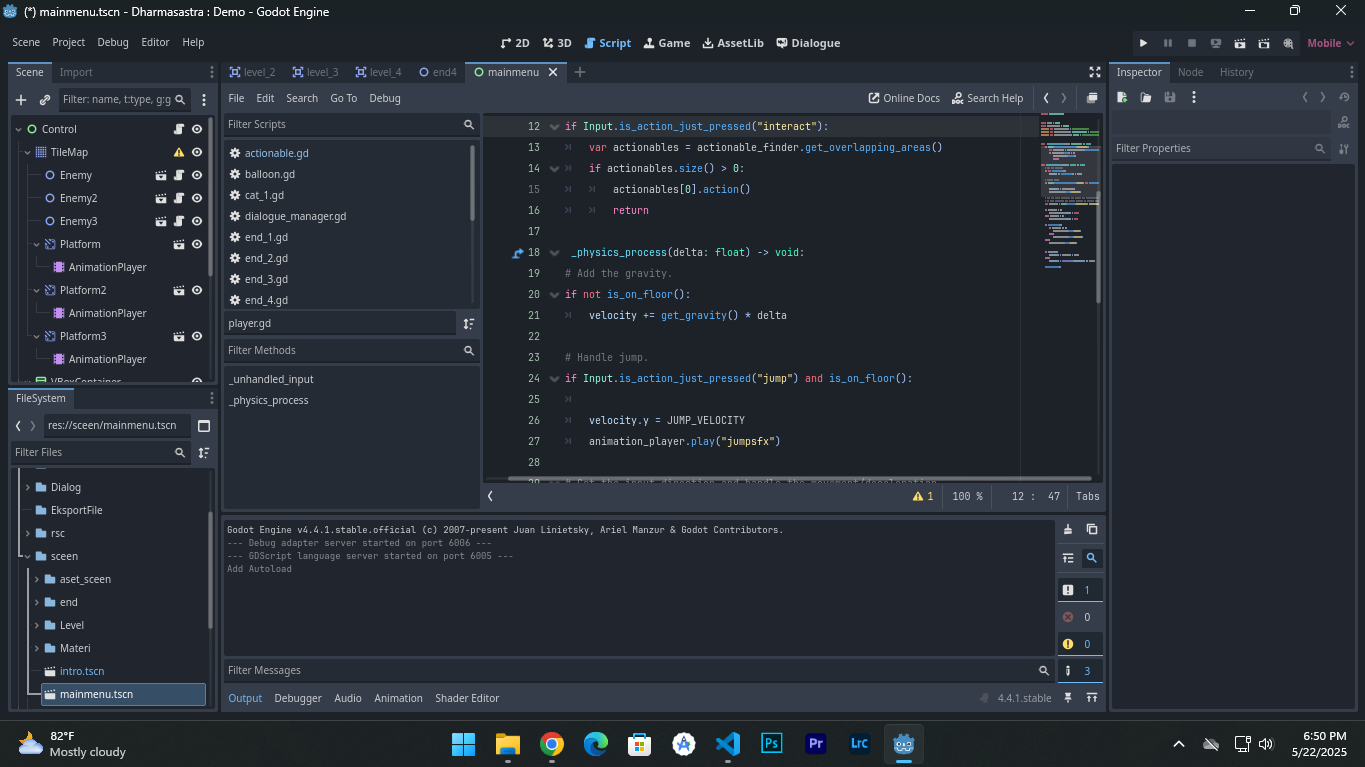Viewport: 1365px width, 767px height.
Task: Load an existing resource in Inspector
Action: [x=1146, y=97]
